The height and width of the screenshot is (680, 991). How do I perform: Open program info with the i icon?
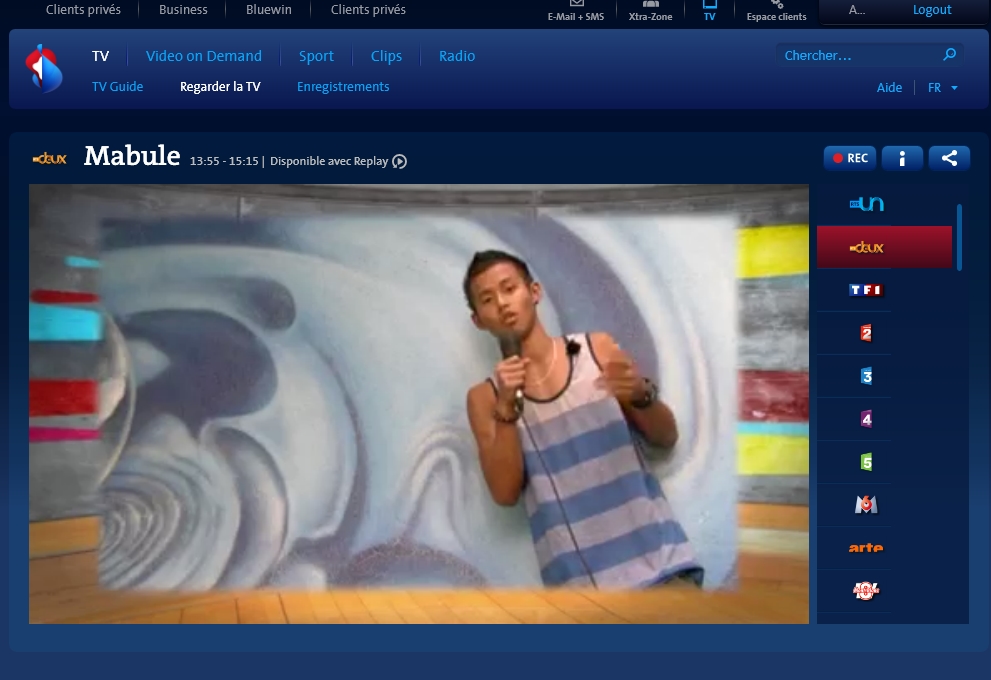(x=902, y=158)
